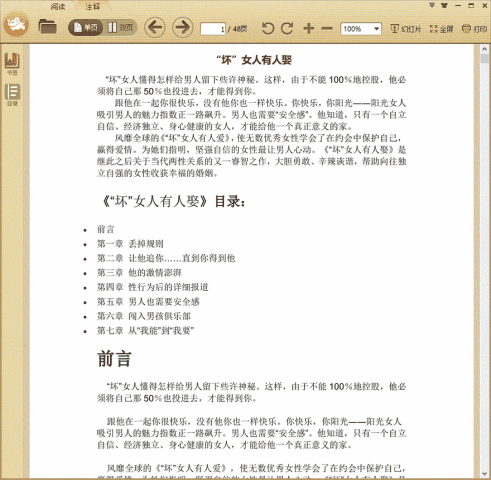Go to the next page arrow
Screen dimensions: 491x480
[x=183, y=27]
